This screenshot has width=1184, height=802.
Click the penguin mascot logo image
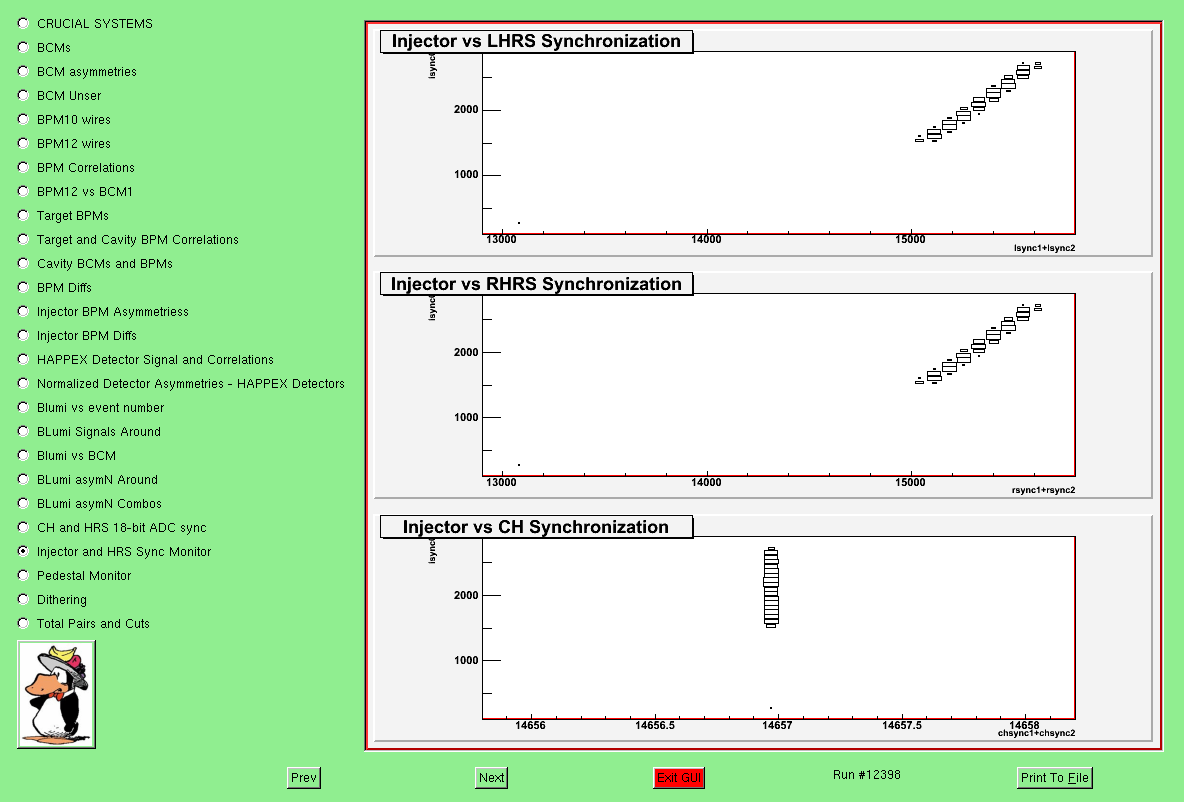coord(57,695)
